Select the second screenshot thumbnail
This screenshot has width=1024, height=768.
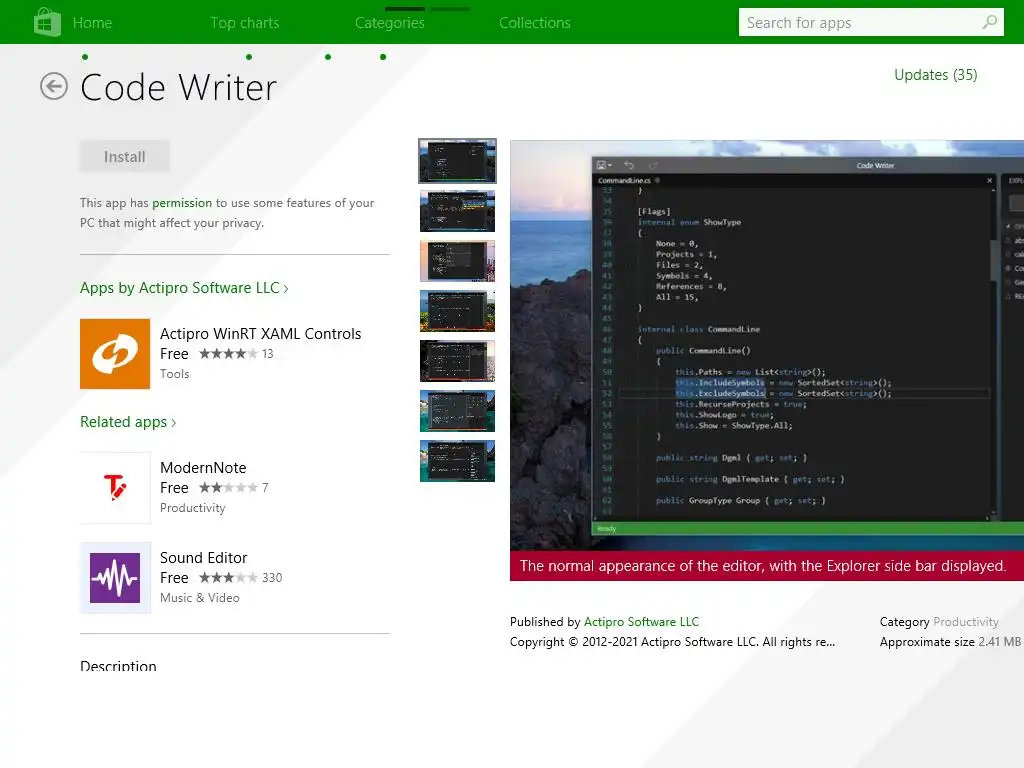click(x=457, y=211)
